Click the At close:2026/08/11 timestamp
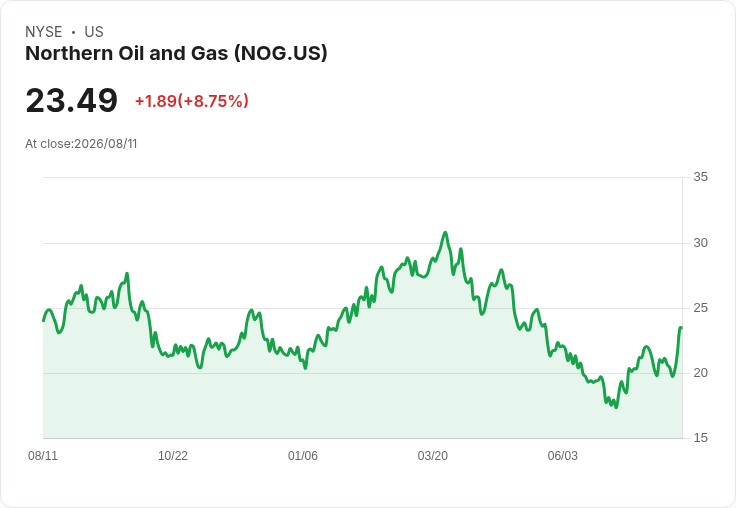 click(81, 144)
